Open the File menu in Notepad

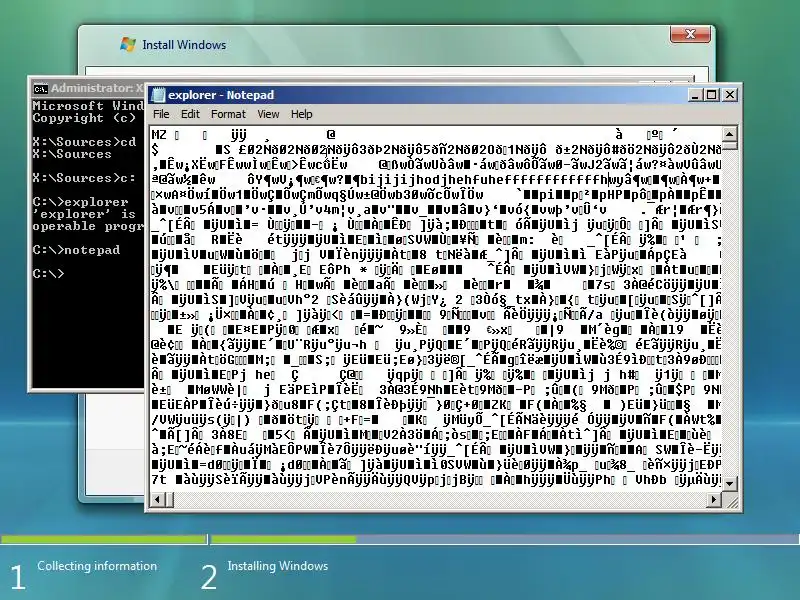point(161,114)
